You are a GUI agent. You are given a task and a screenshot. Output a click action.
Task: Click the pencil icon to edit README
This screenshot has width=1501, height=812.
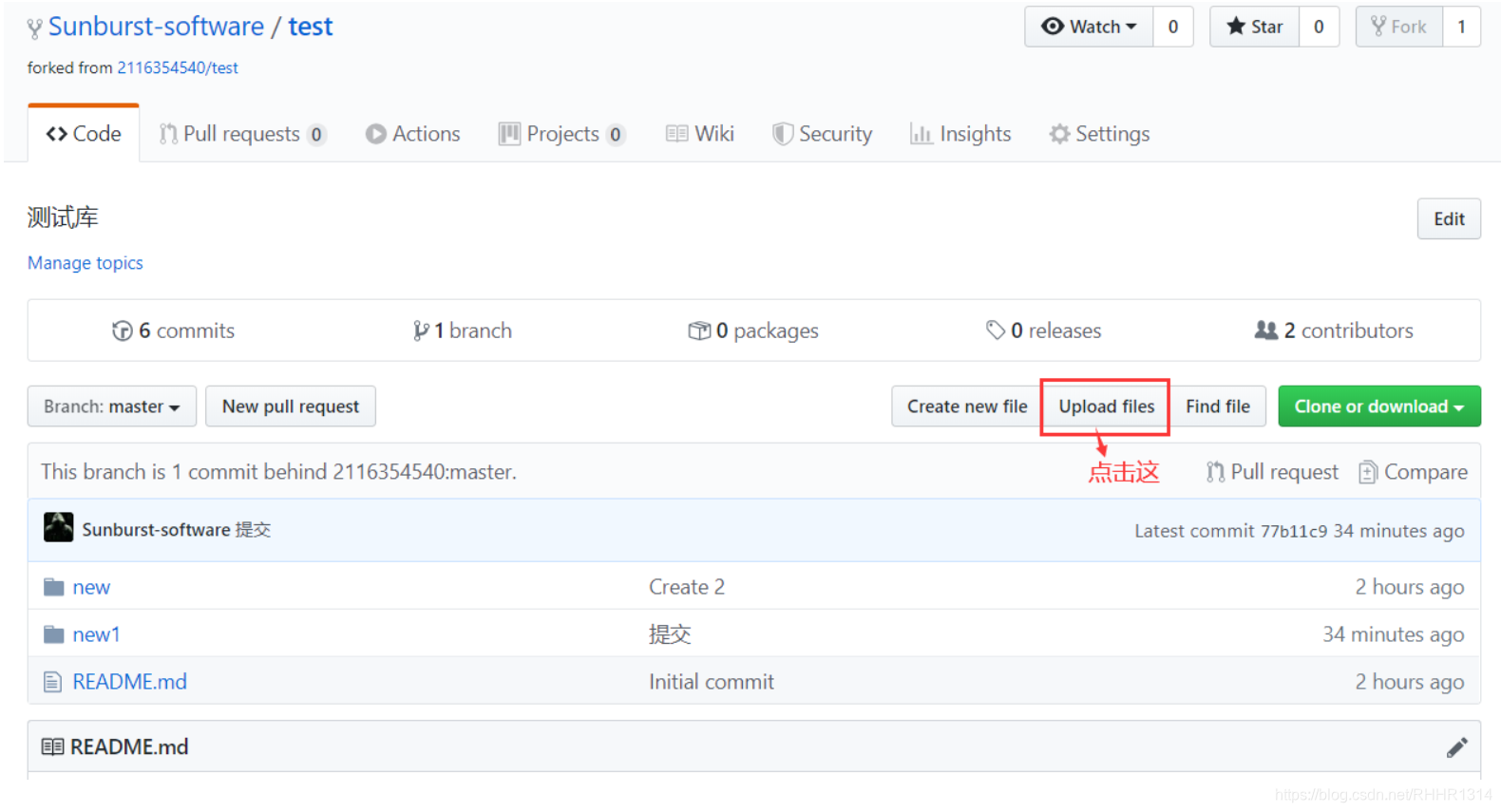tap(1457, 747)
